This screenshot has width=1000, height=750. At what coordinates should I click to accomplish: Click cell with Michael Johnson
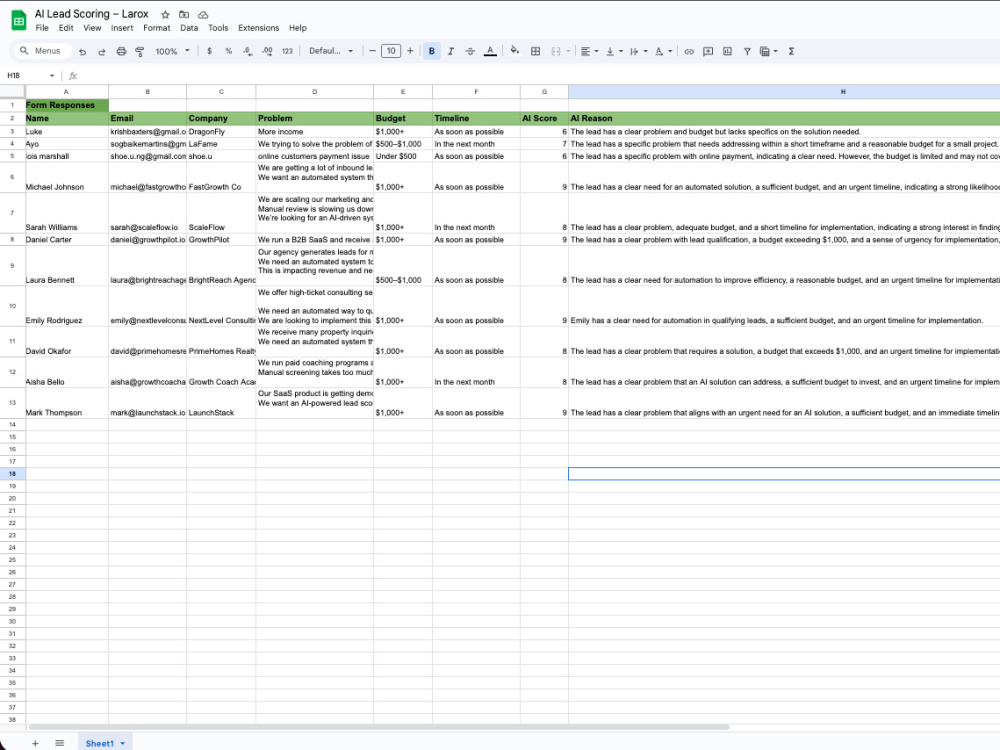[x=66, y=177]
